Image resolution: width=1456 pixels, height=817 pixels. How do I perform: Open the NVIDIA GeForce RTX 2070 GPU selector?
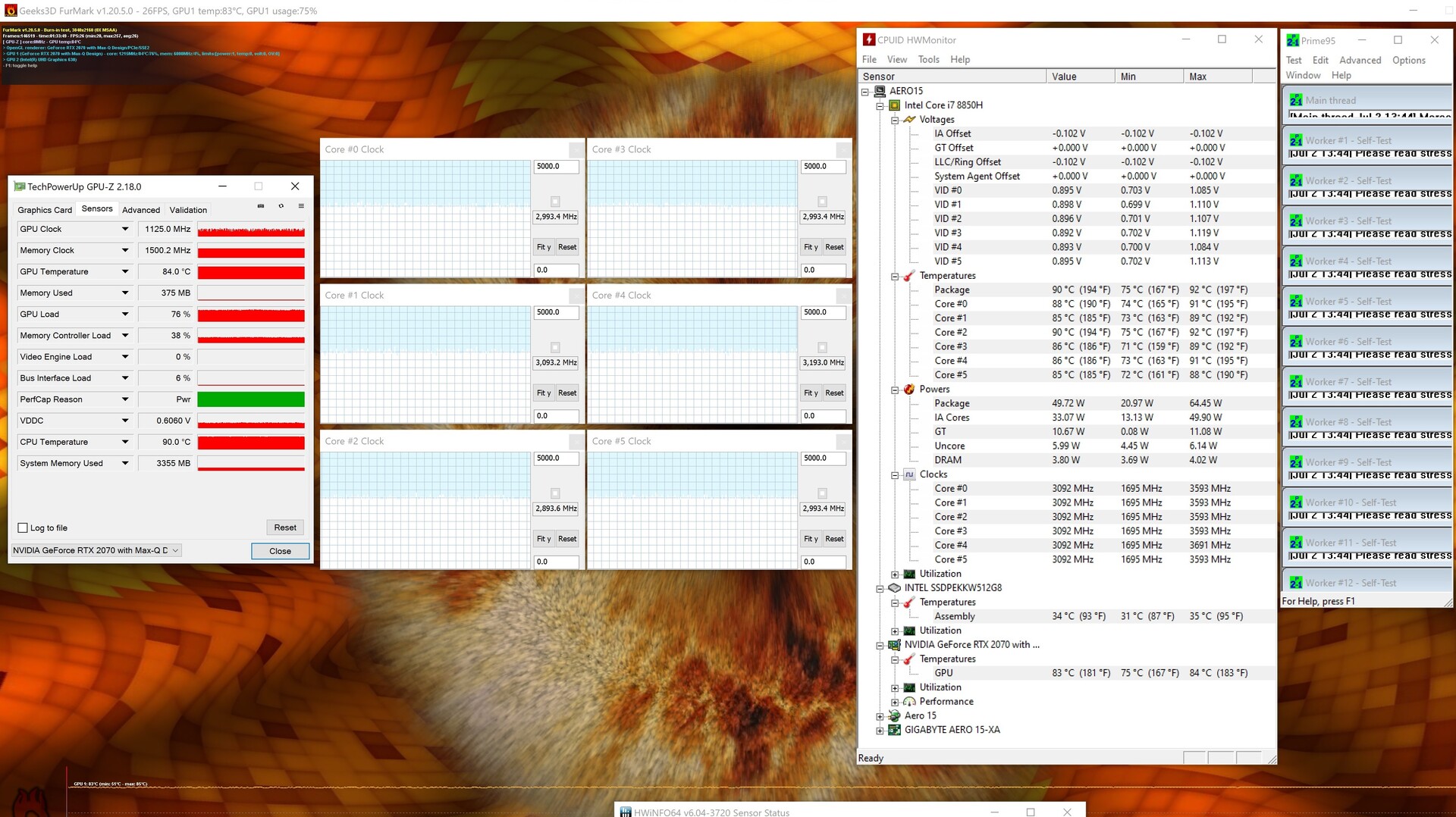96,551
